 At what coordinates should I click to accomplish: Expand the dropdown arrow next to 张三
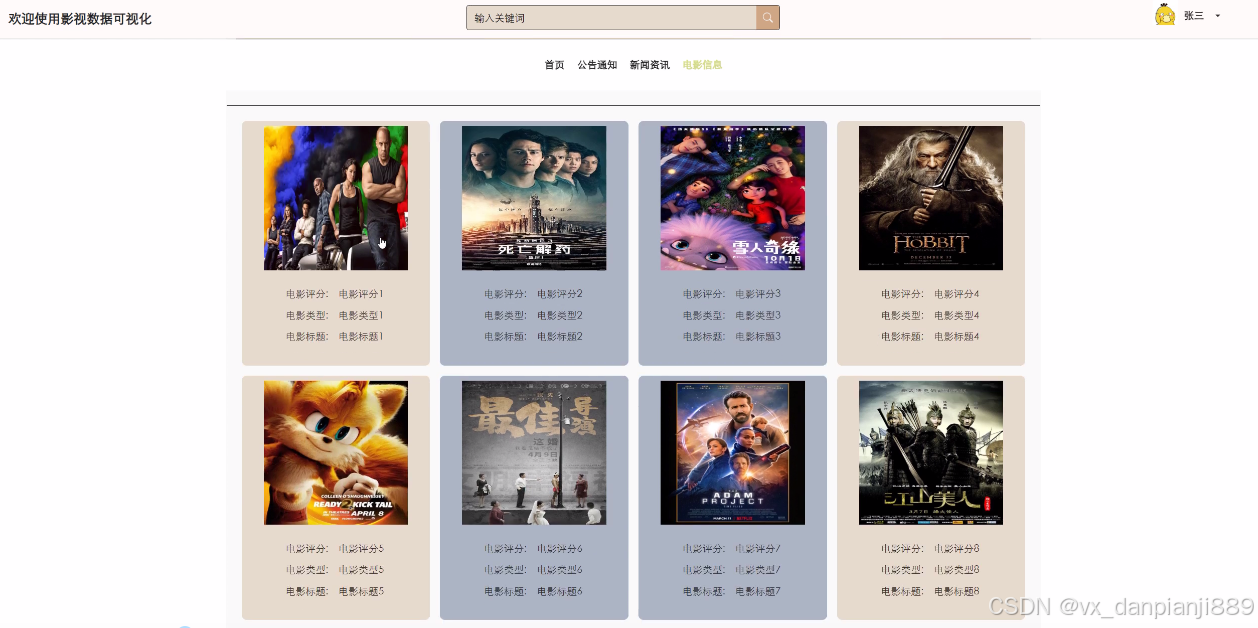(x=1217, y=16)
